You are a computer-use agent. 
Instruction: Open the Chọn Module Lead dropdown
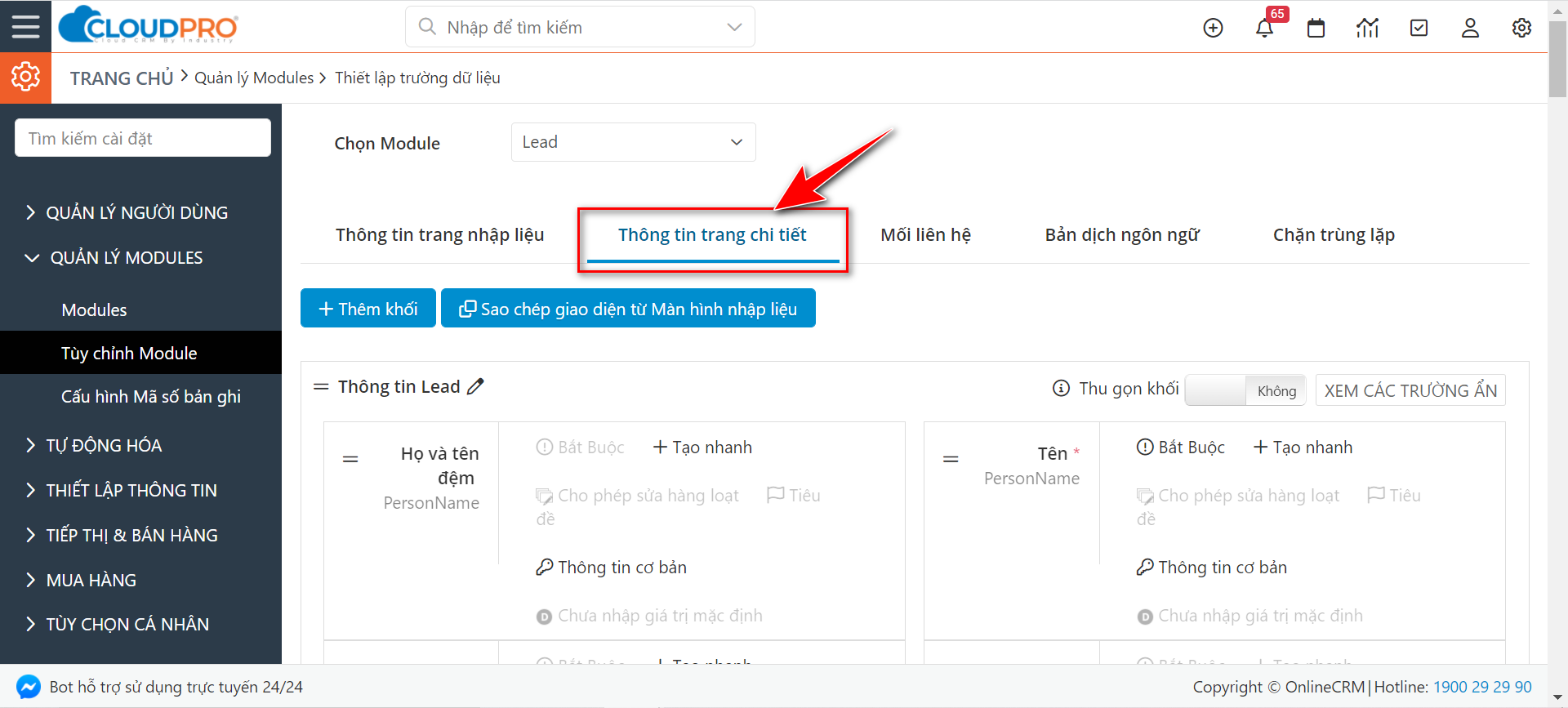pos(633,142)
